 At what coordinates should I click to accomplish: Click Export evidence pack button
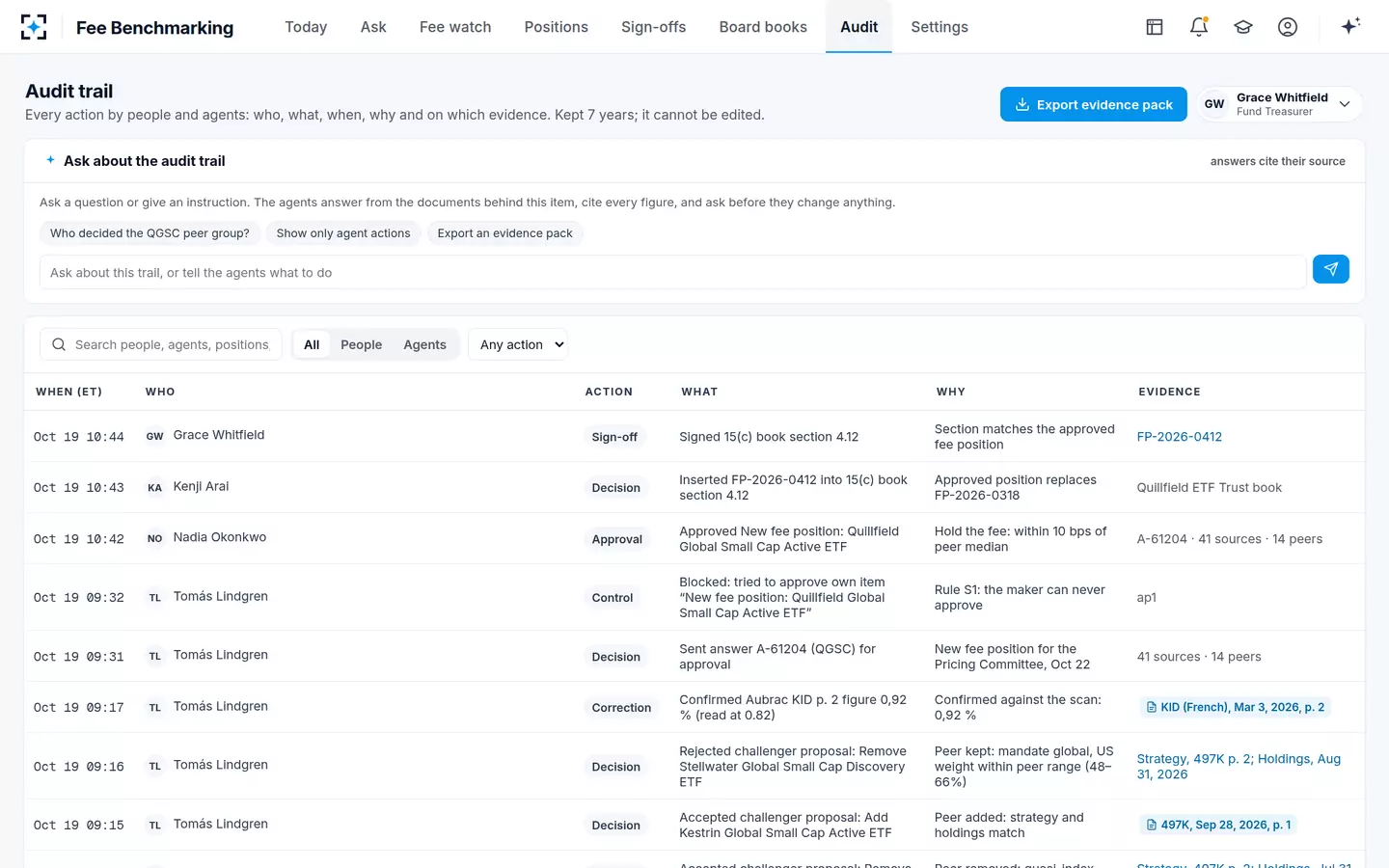[x=1093, y=104]
